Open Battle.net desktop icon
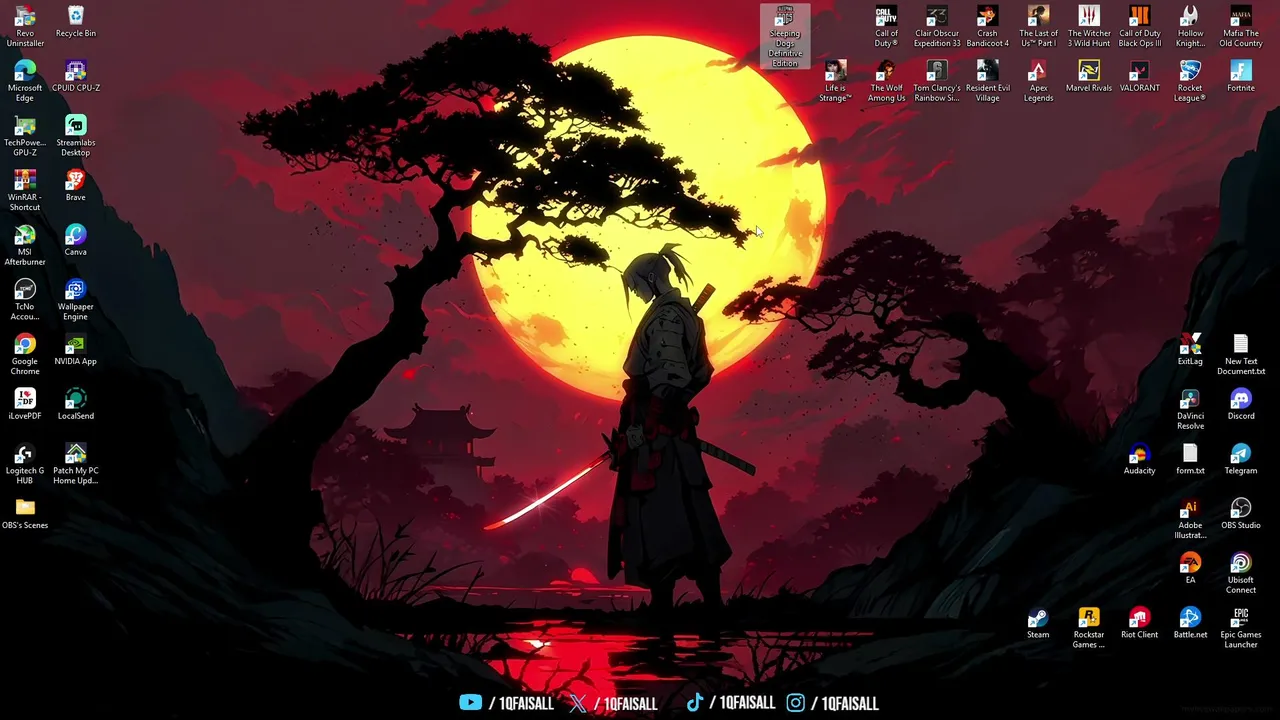Screen dimensions: 1280x720 (1190, 623)
